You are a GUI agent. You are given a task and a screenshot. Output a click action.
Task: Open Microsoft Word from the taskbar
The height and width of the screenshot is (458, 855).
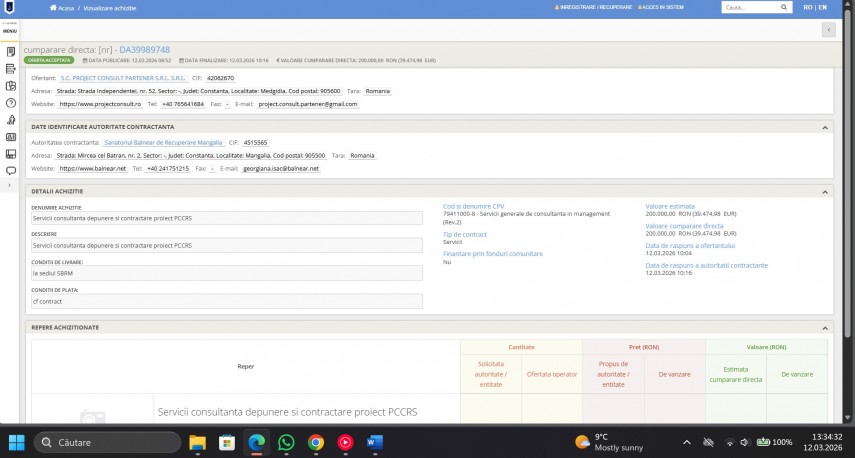375,442
